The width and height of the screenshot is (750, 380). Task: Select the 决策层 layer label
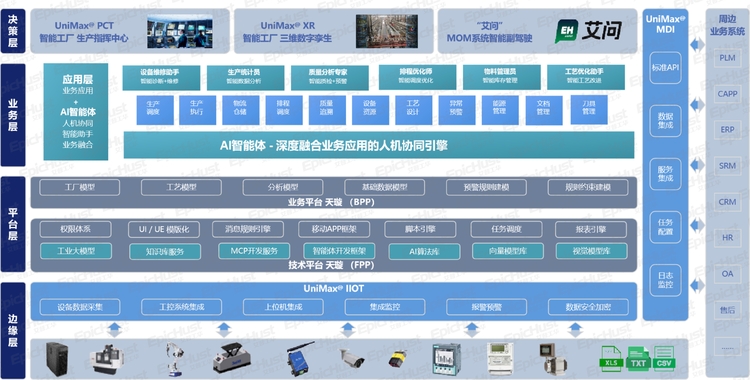pyautogui.click(x=13, y=31)
